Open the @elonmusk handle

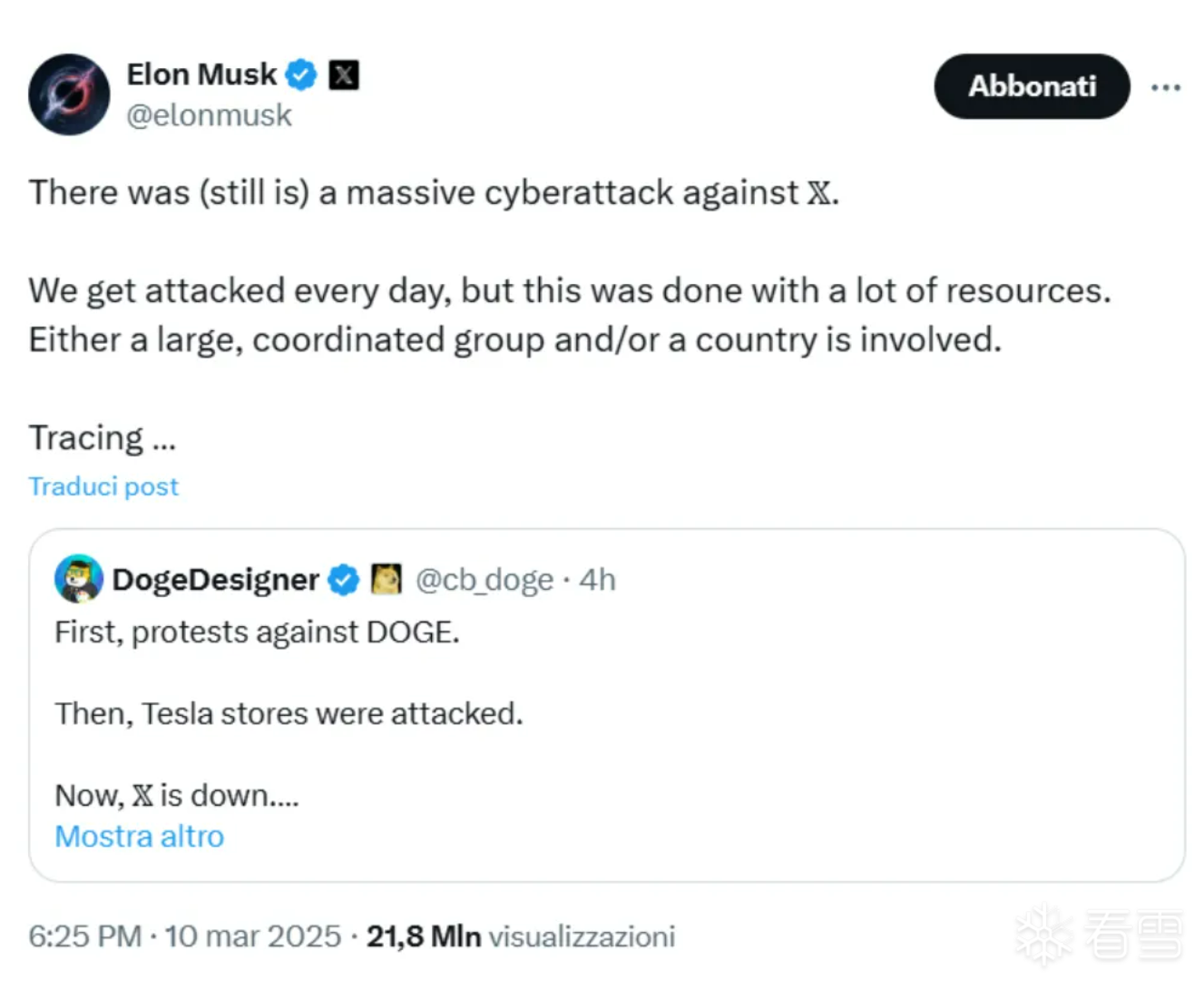tap(209, 115)
